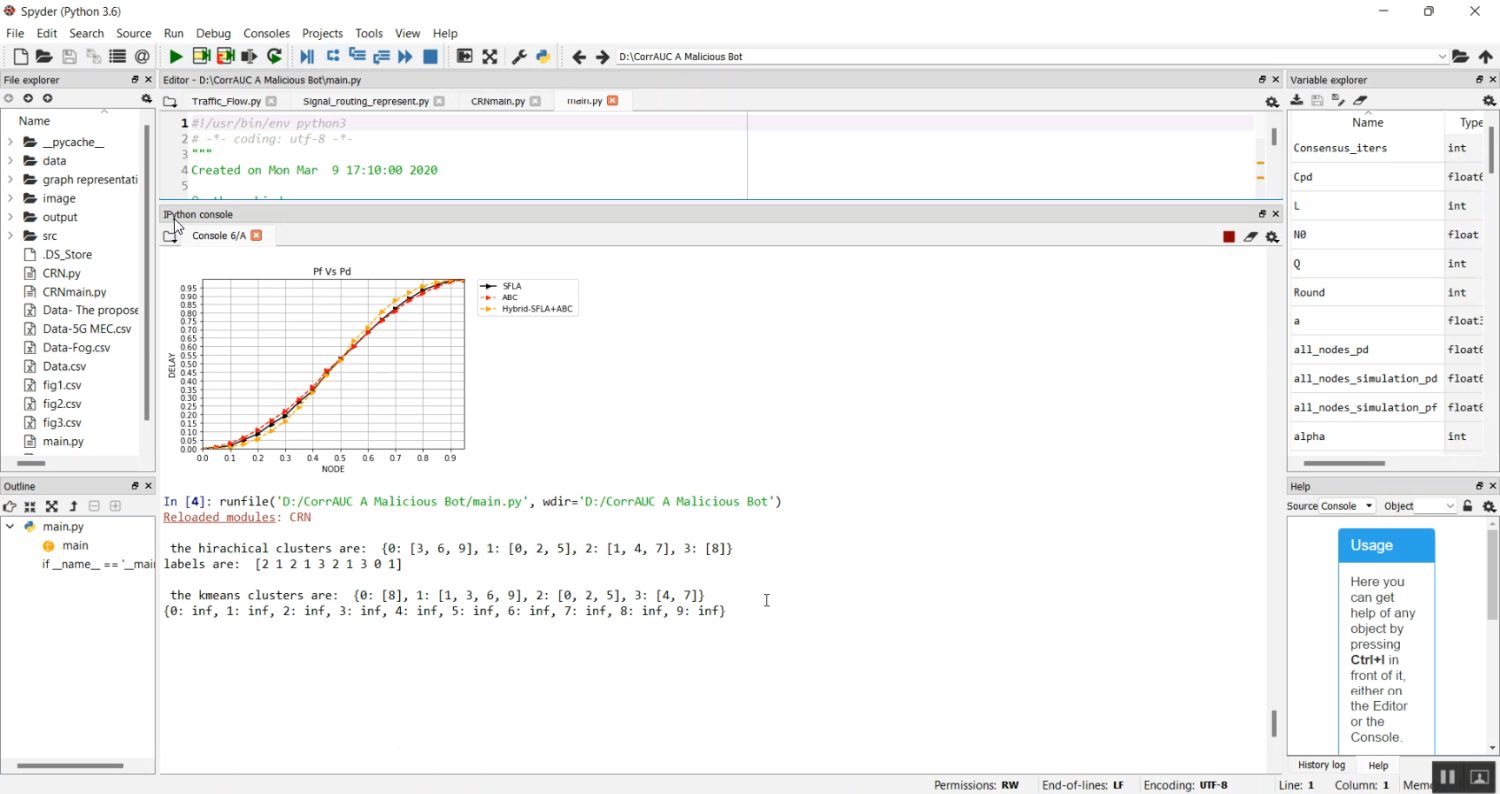Viewport: 1500px width, 794px height.
Task: Open the Source dropdown in Help pane
Action: 1346,506
